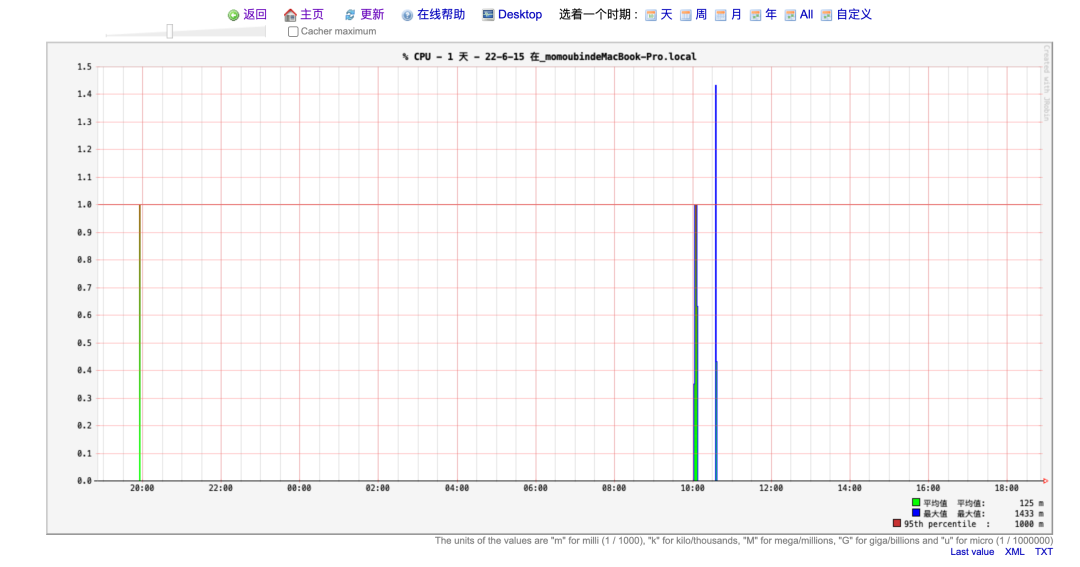Click the online help question icon
The image size is (1080, 567).
pyautogui.click(x=407, y=15)
